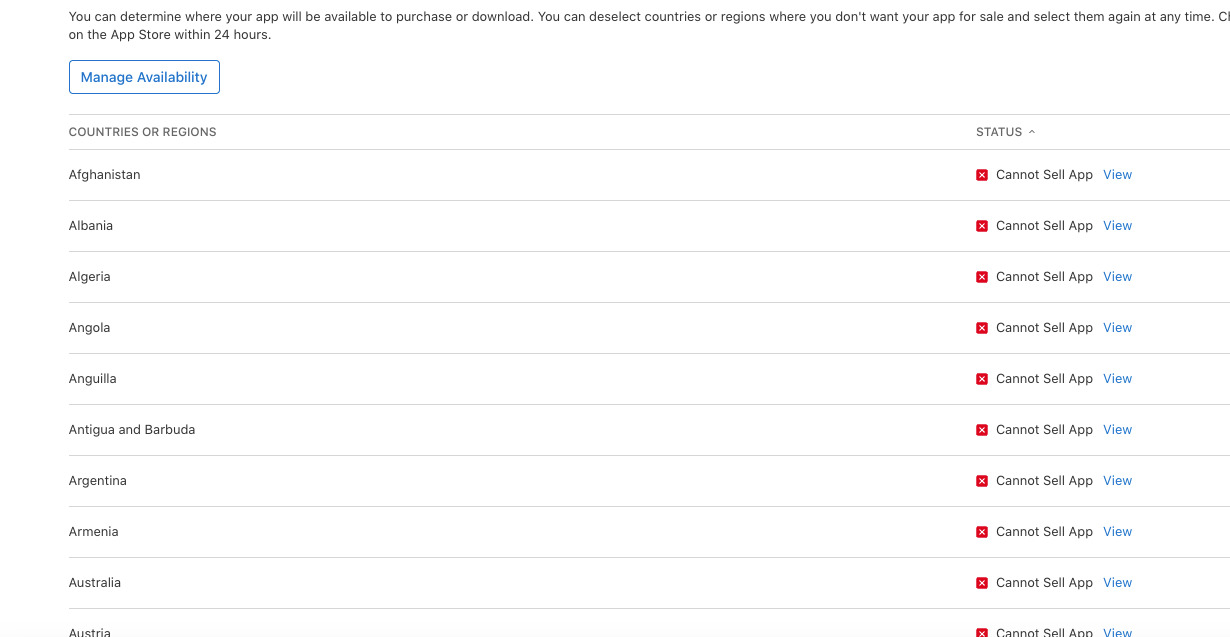Open the View link for Albania
1230x637 pixels.
(x=1117, y=226)
